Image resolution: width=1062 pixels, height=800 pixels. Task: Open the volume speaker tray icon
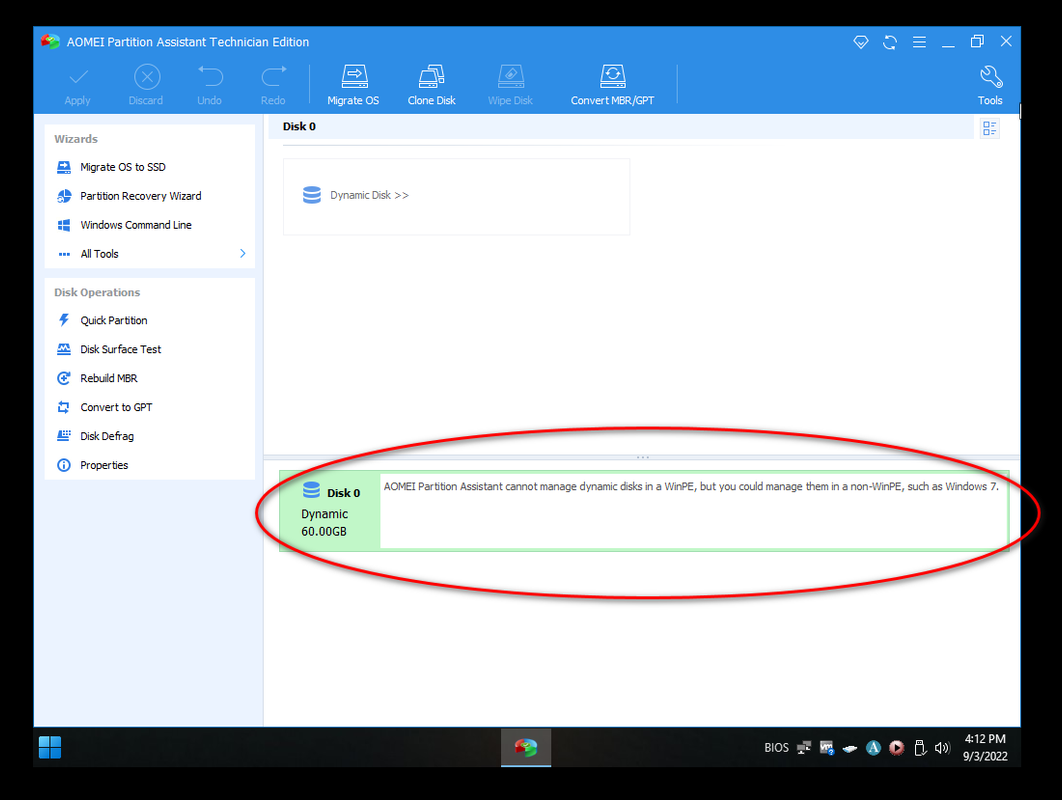pyautogui.click(x=942, y=748)
